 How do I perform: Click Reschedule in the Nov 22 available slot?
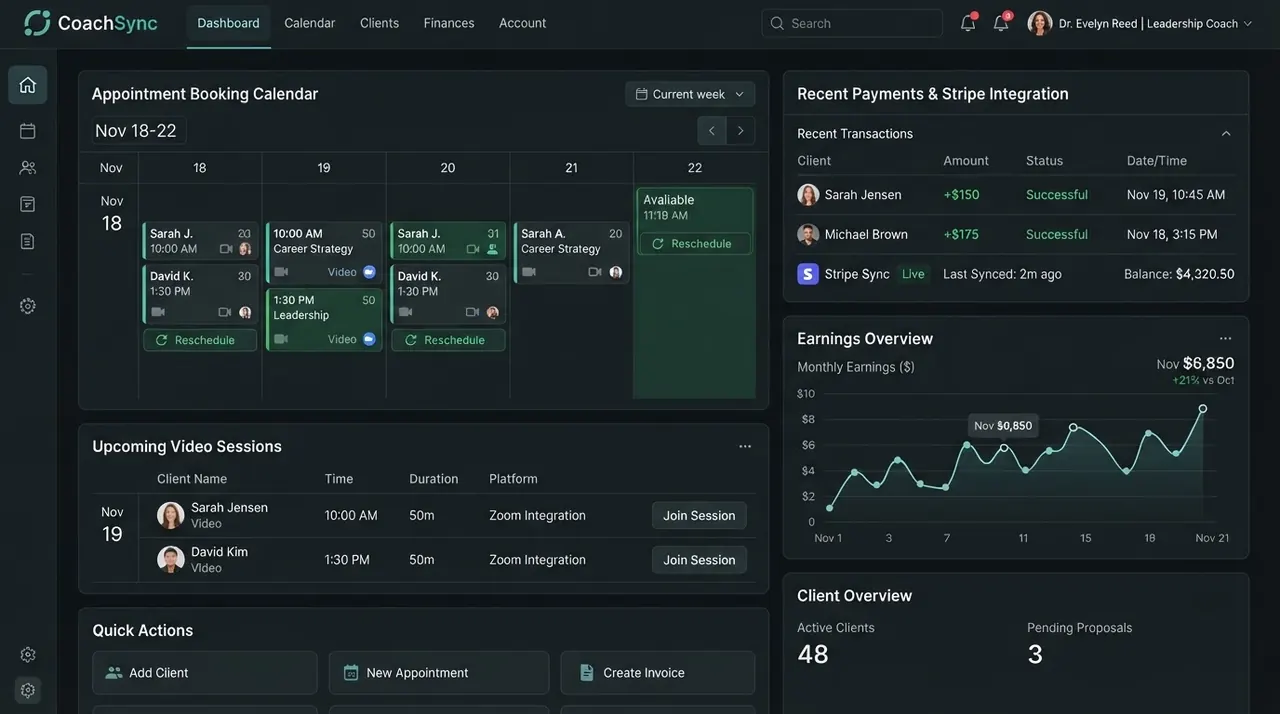tap(694, 244)
